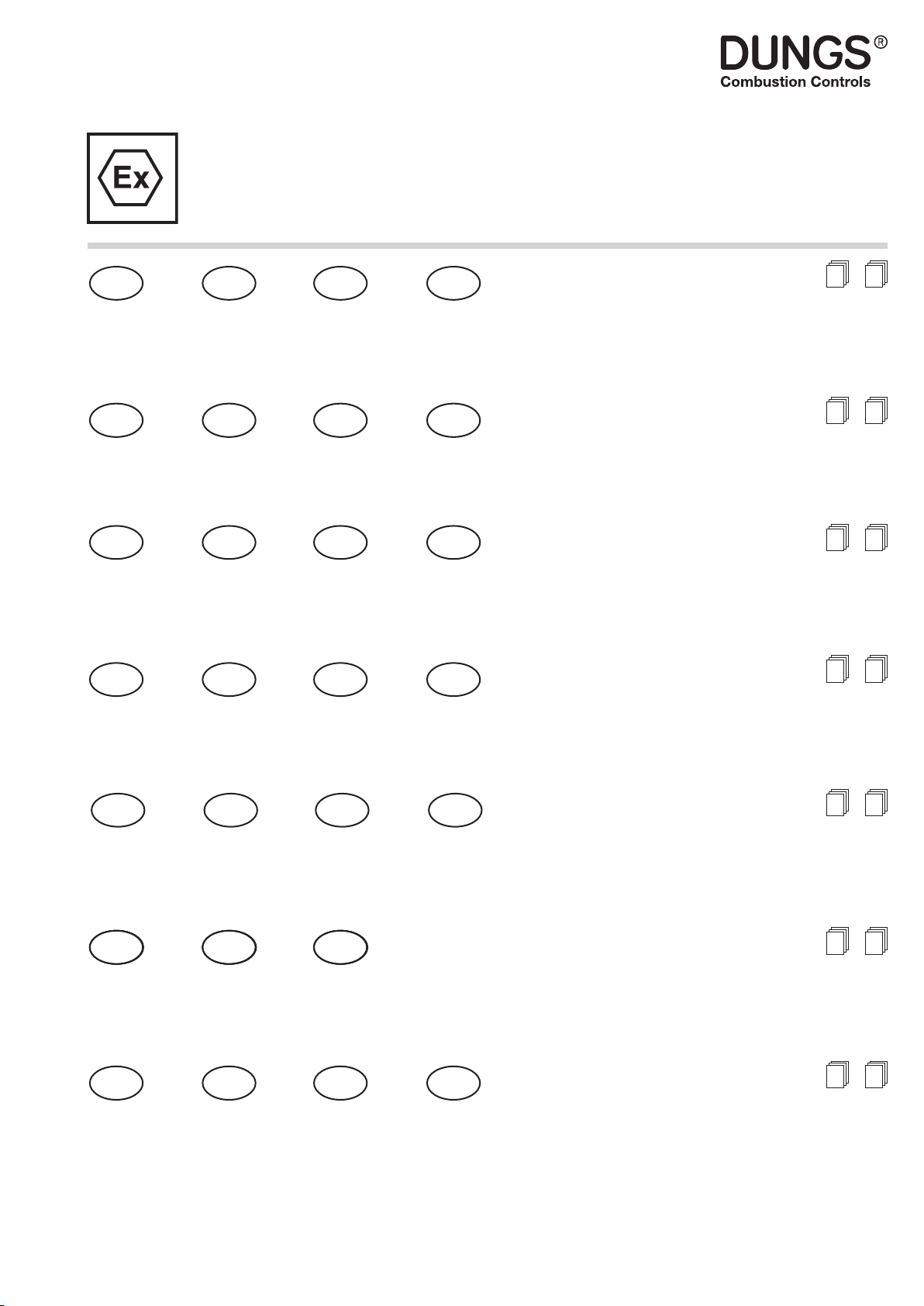Click the third oval in the third row
The height and width of the screenshot is (1306, 924).
[x=340, y=542]
